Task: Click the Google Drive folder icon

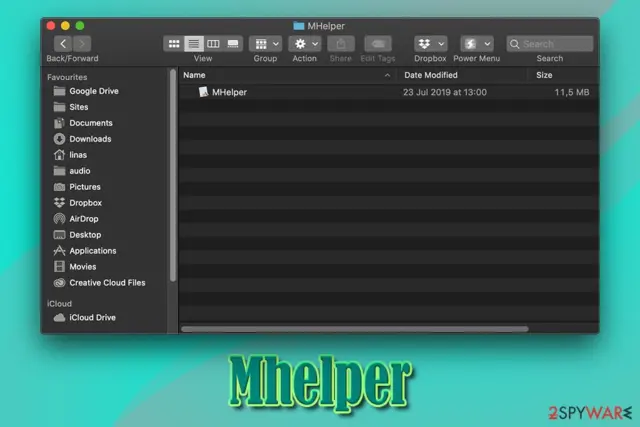Action: click(59, 91)
